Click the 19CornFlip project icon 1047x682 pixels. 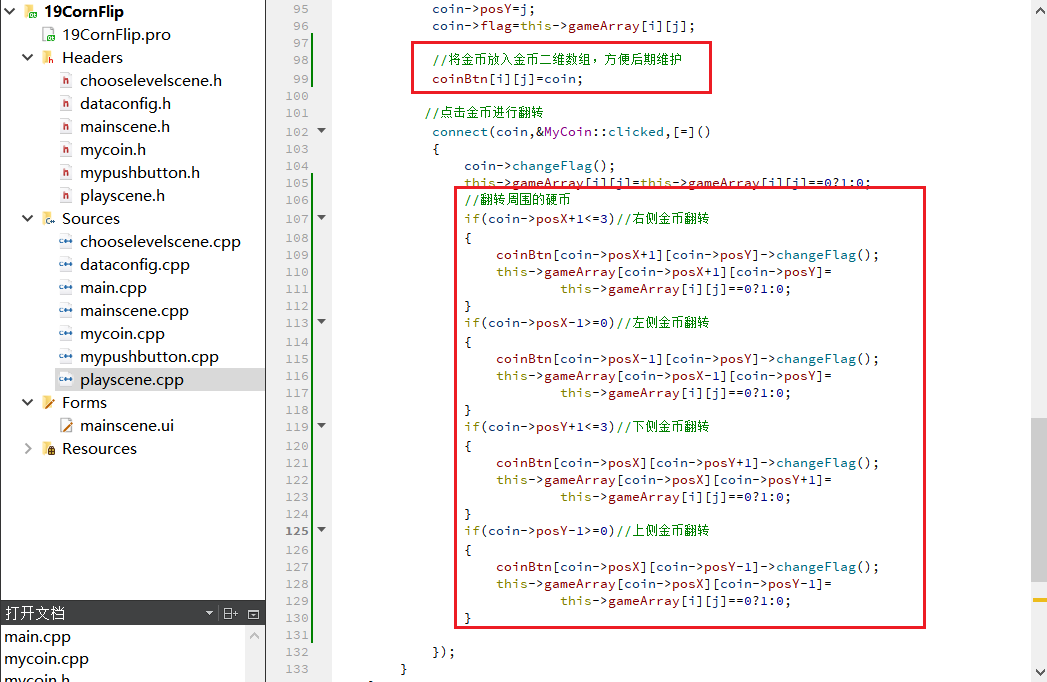pos(32,11)
